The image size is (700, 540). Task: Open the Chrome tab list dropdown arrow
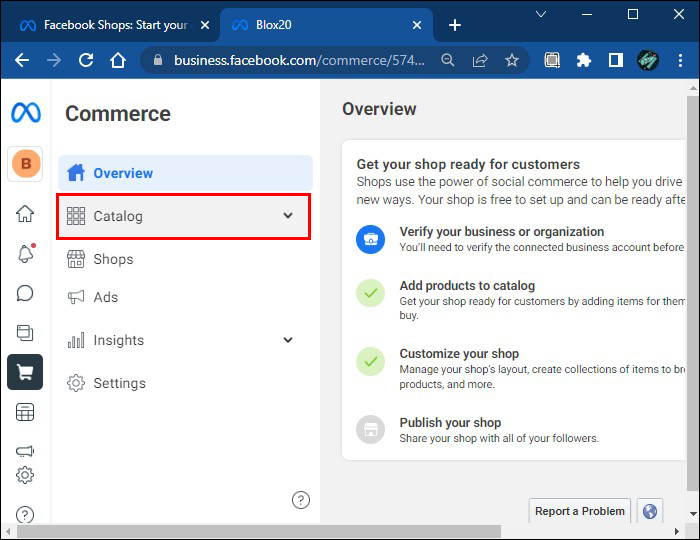click(x=541, y=14)
